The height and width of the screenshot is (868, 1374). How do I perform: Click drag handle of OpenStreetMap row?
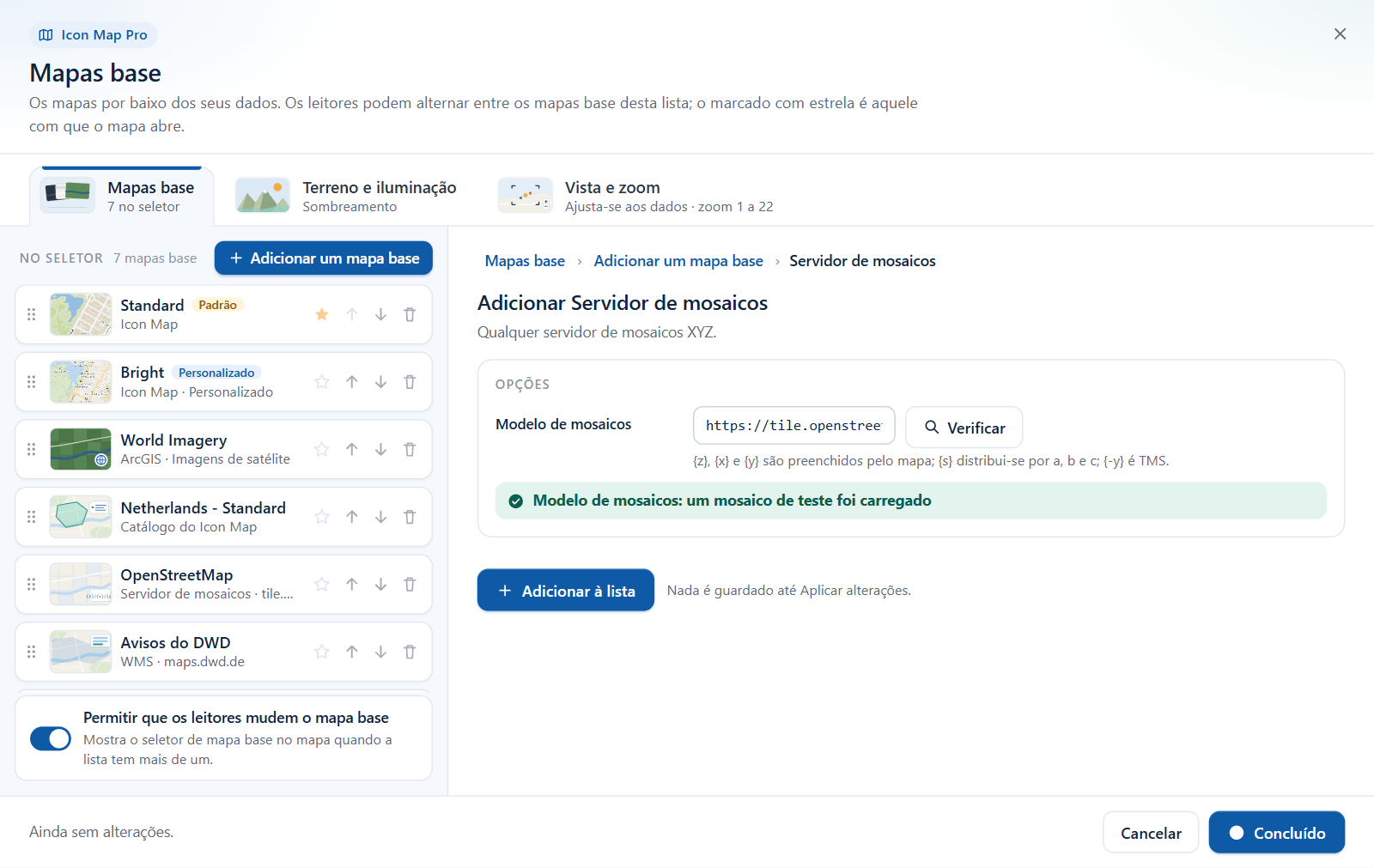click(32, 585)
